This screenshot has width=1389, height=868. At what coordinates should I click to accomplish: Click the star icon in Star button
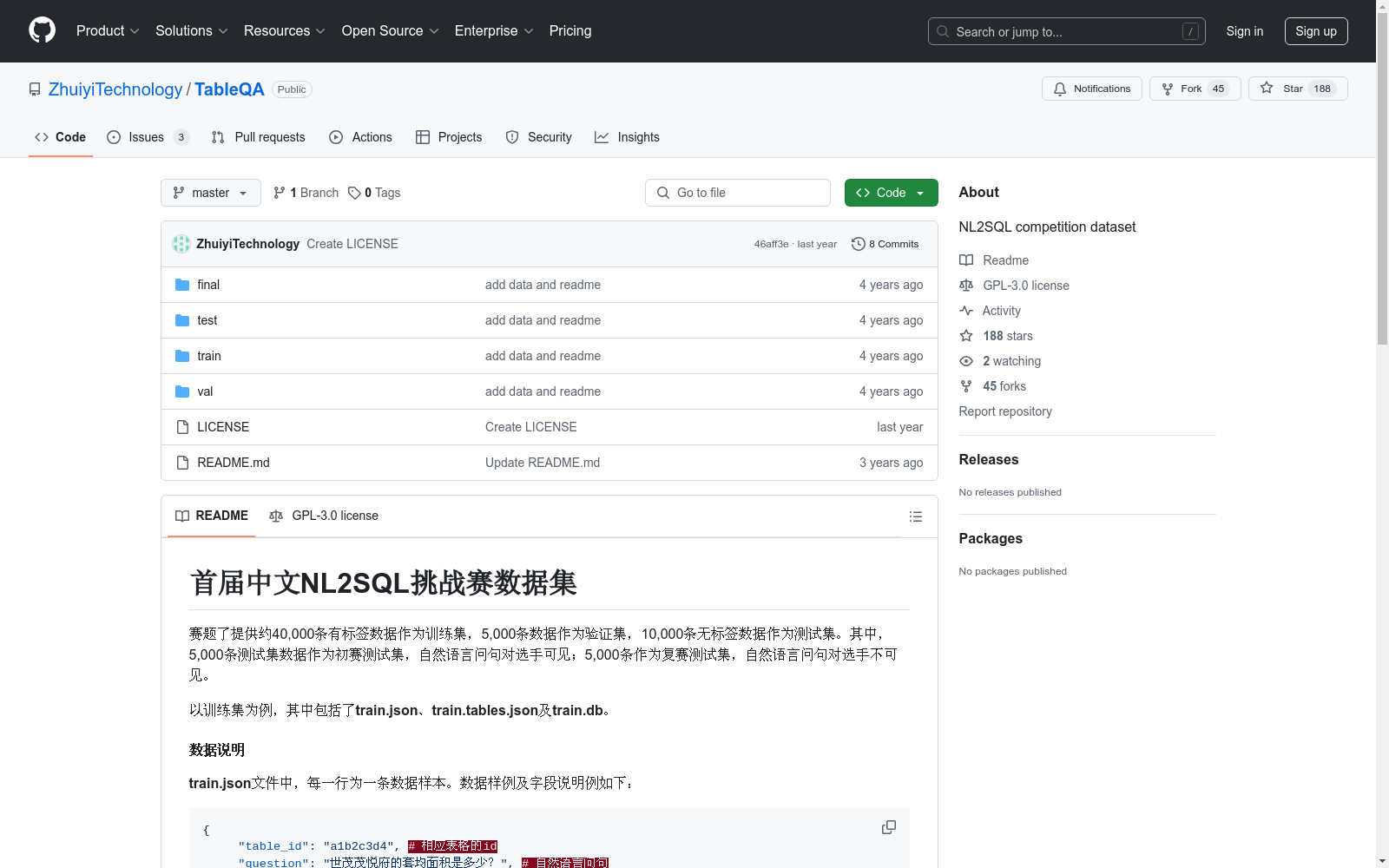pos(1267,88)
